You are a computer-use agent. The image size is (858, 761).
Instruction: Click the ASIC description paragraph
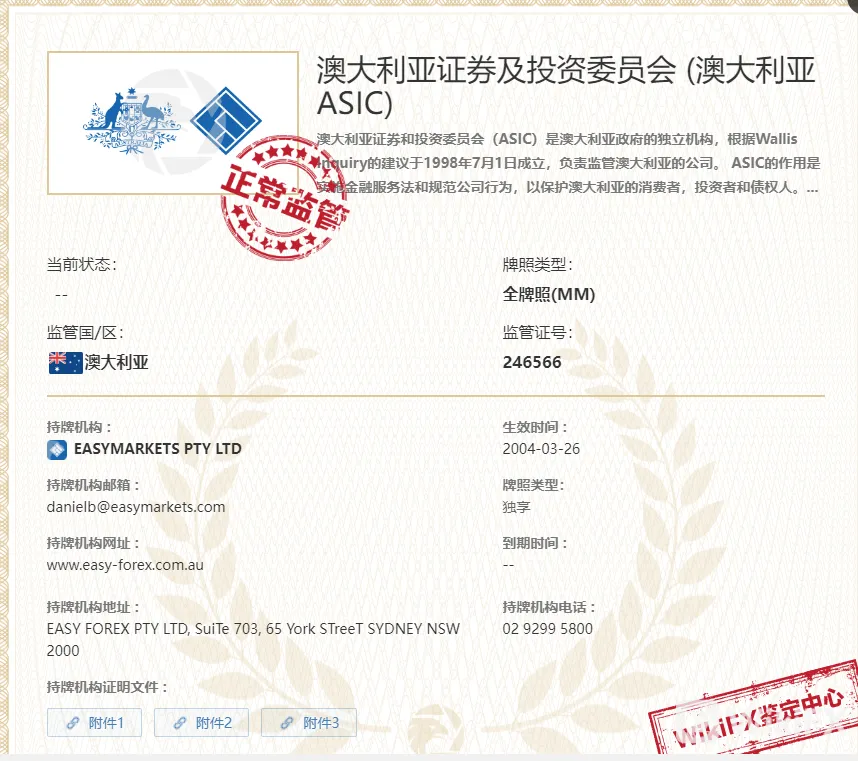pyautogui.click(x=568, y=164)
